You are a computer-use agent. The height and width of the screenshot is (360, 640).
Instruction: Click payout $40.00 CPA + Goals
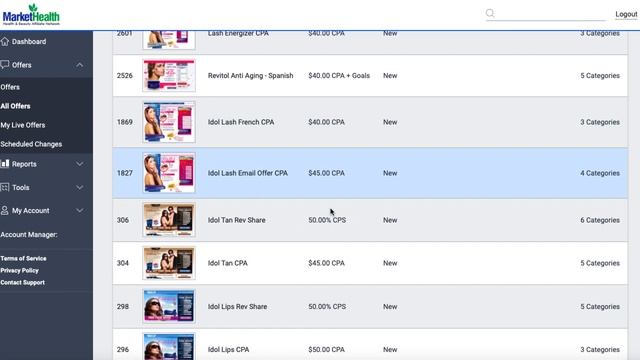point(339,76)
